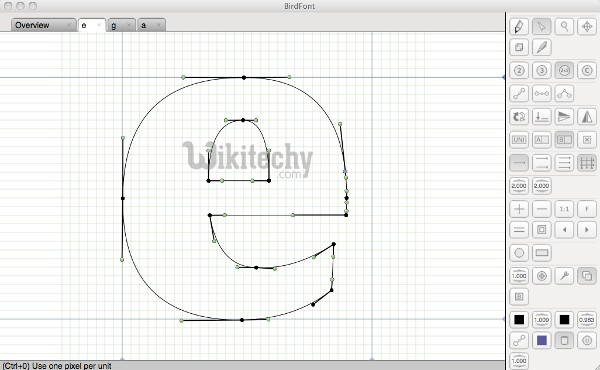Zoom out with the minus button
The image size is (600, 370).
pos(541,209)
